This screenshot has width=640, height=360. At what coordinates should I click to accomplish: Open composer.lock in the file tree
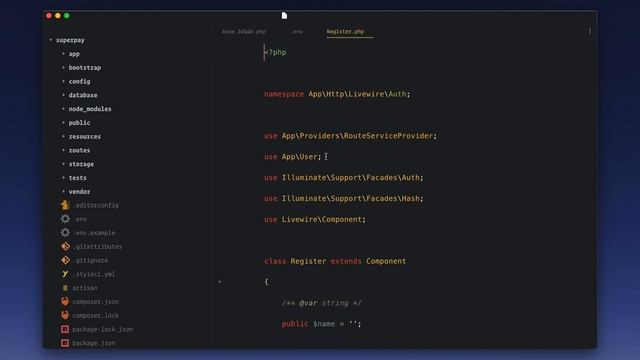(96, 316)
